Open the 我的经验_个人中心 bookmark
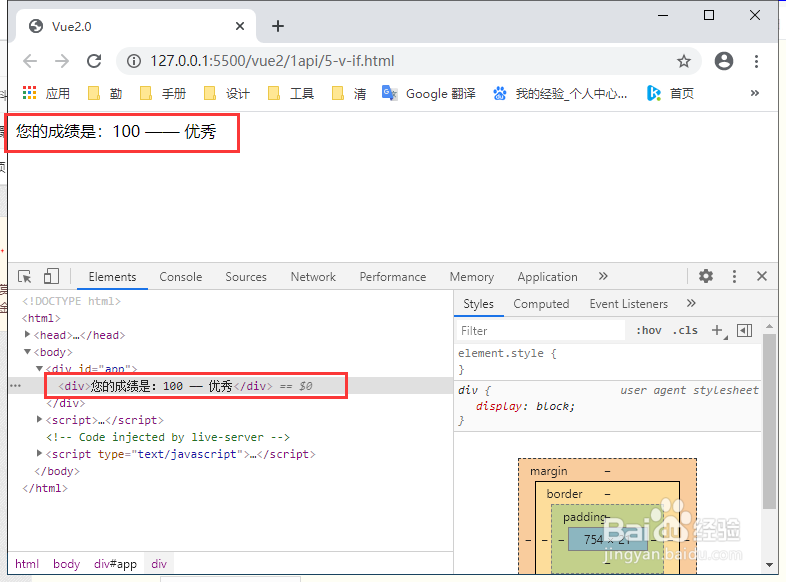 [x=560, y=93]
